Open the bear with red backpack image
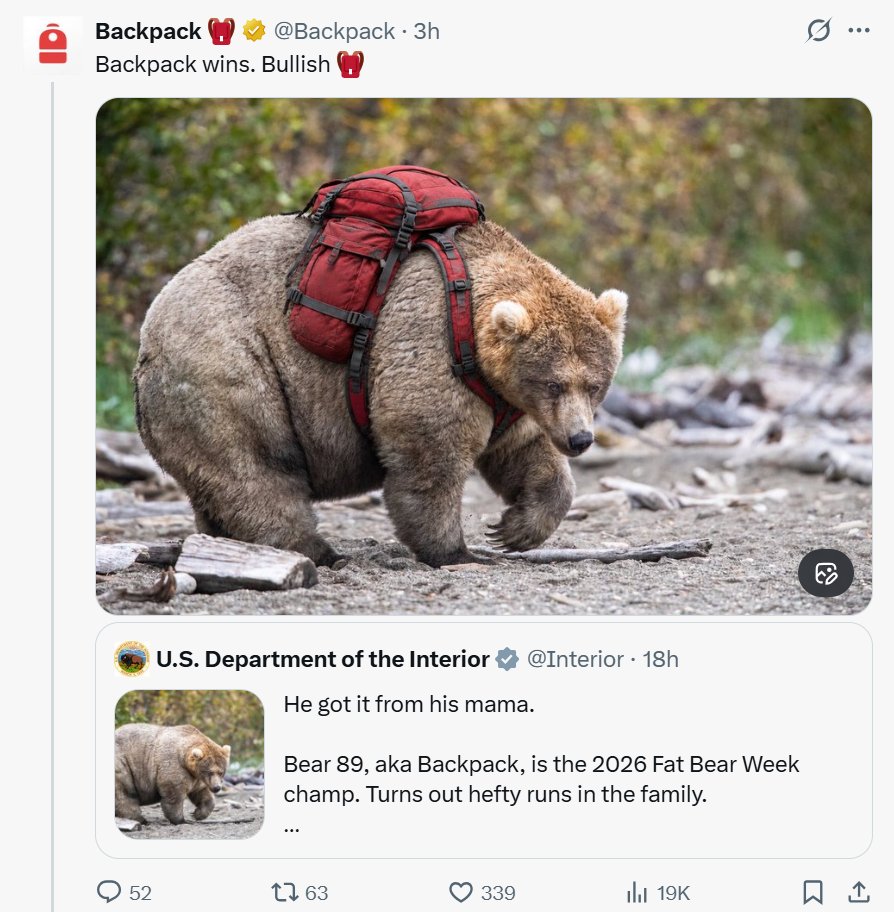Image resolution: width=894 pixels, height=912 pixels. [x=483, y=356]
